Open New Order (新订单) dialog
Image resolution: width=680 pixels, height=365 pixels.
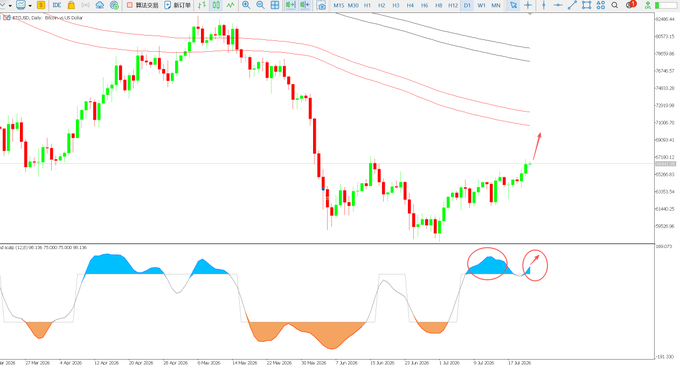tap(177, 5)
